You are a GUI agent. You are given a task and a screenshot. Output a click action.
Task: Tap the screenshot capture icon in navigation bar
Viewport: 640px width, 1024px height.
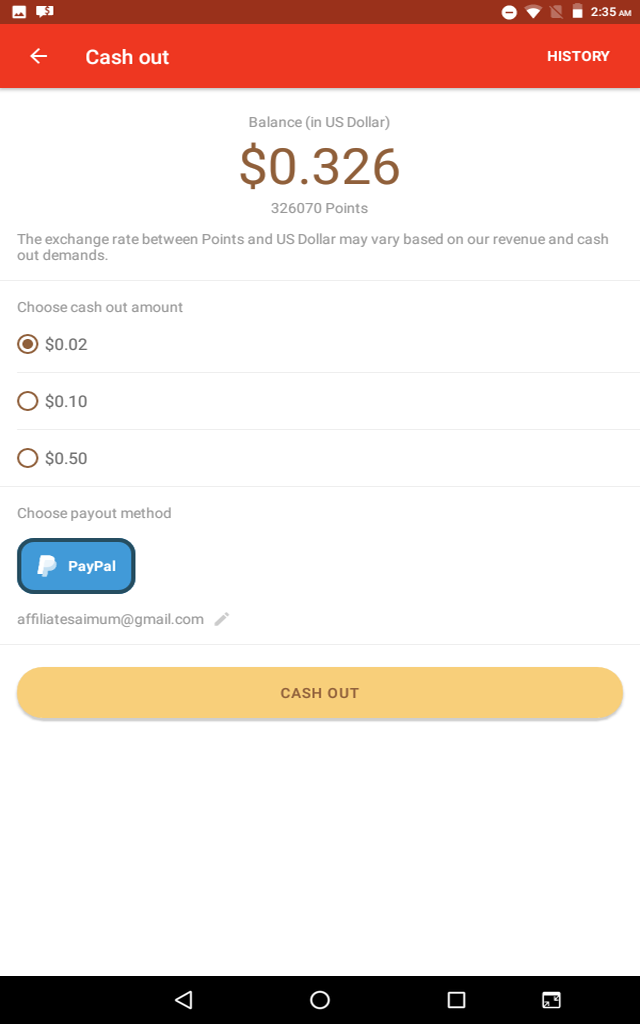pyautogui.click(x=551, y=999)
